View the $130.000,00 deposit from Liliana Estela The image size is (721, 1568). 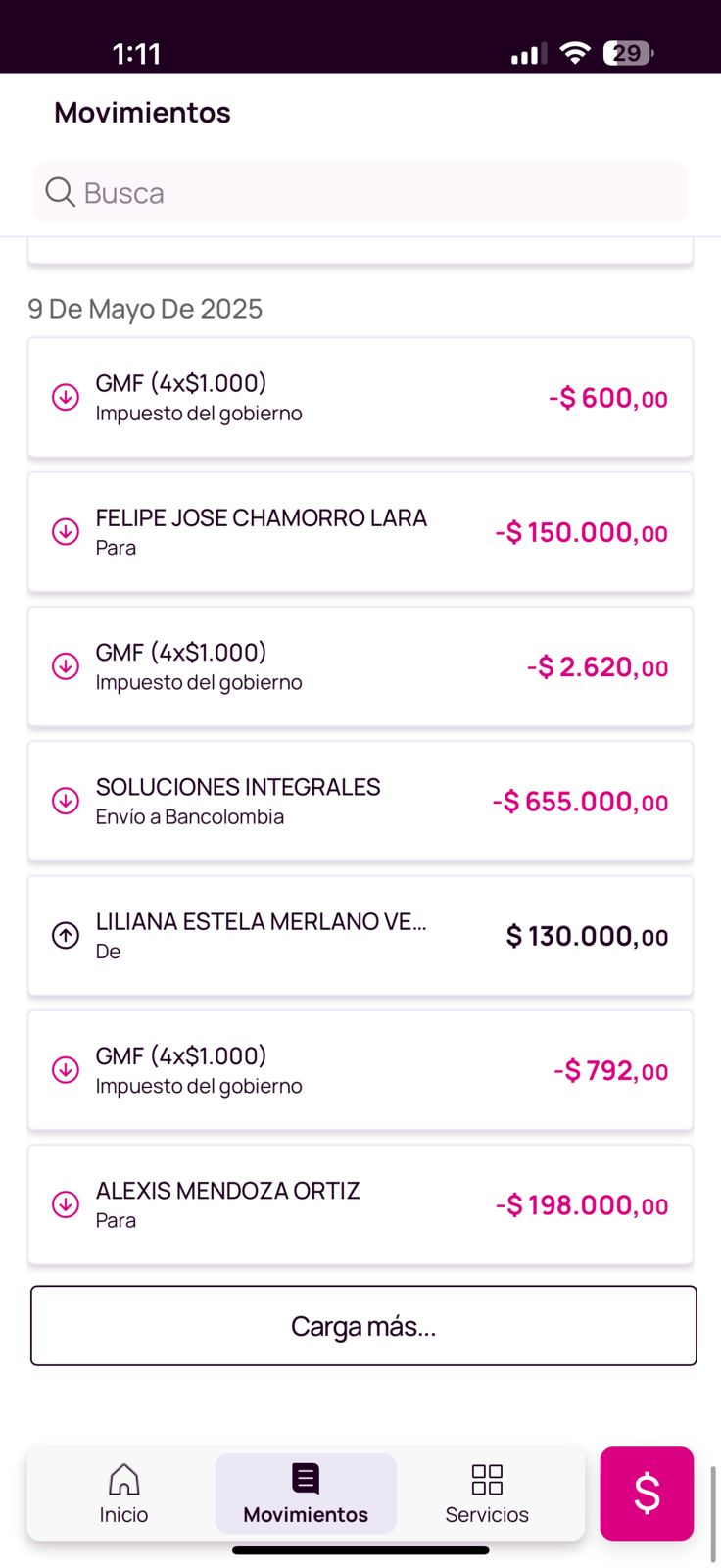point(360,936)
